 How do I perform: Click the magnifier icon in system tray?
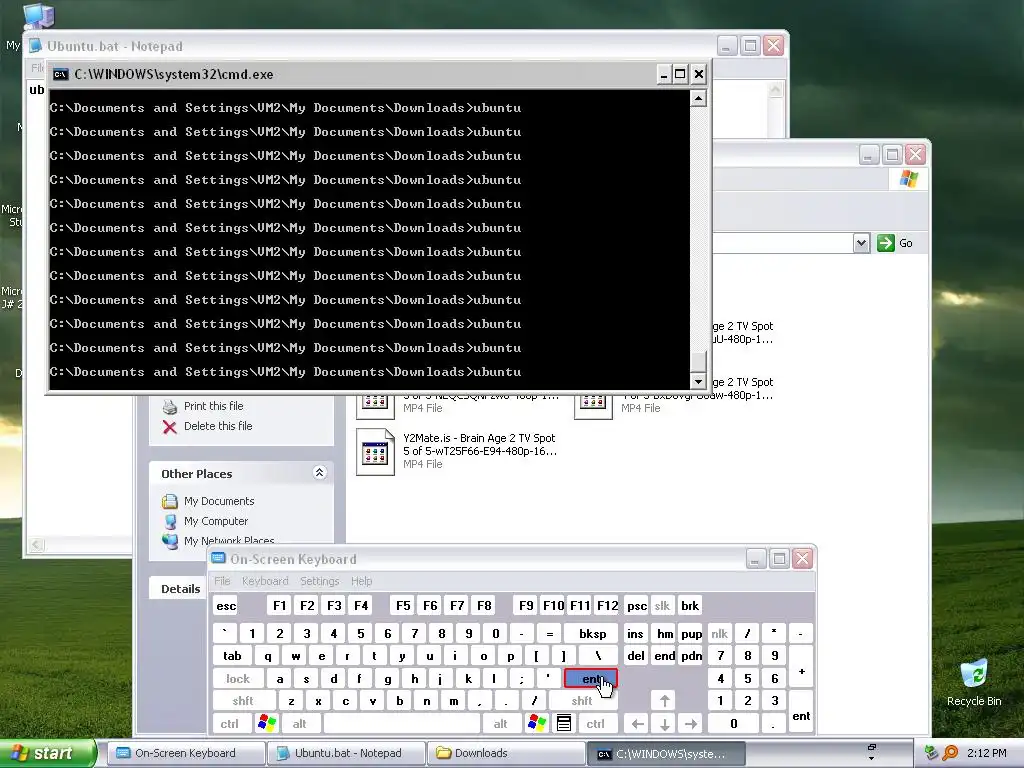(x=950, y=753)
